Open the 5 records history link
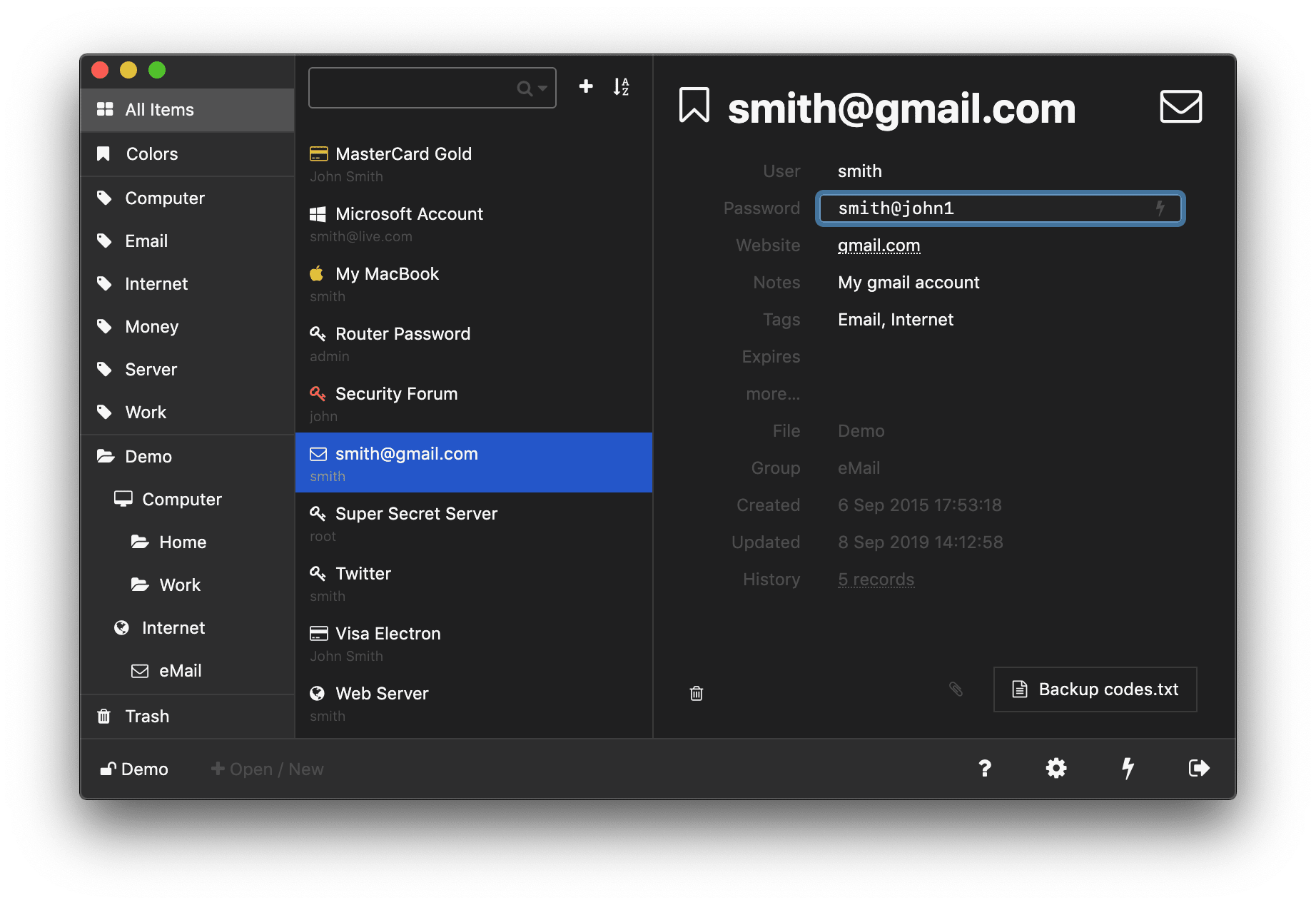The height and width of the screenshot is (905, 1316). tap(876, 580)
